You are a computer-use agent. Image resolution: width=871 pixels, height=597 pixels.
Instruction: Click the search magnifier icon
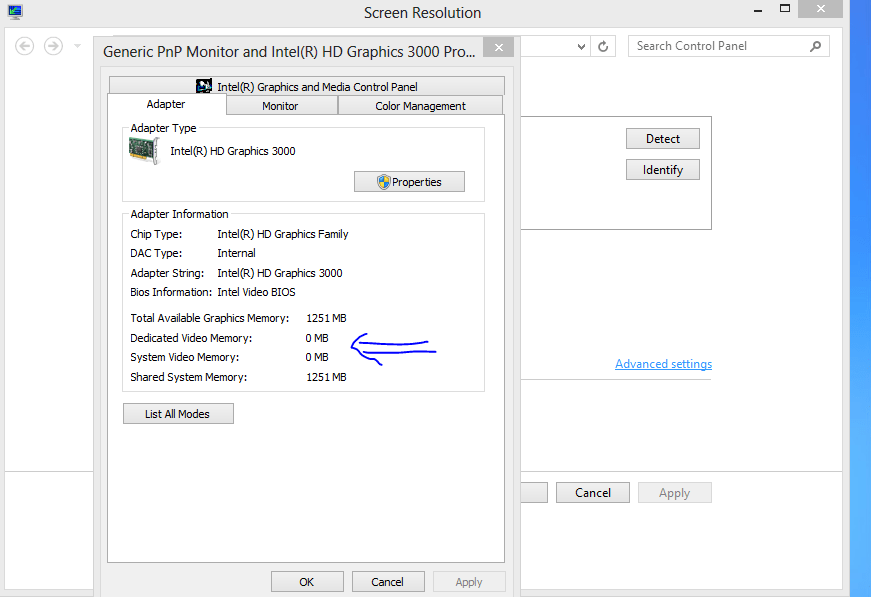pyautogui.click(x=815, y=46)
